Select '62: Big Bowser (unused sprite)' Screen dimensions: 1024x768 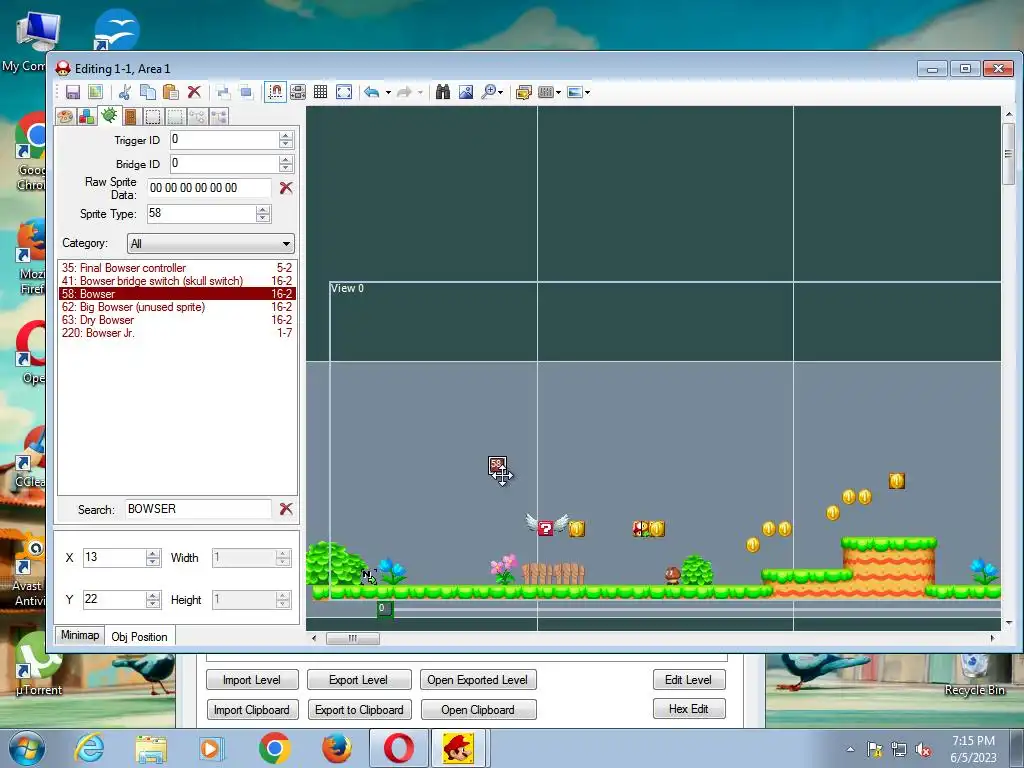(x=177, y=307)
